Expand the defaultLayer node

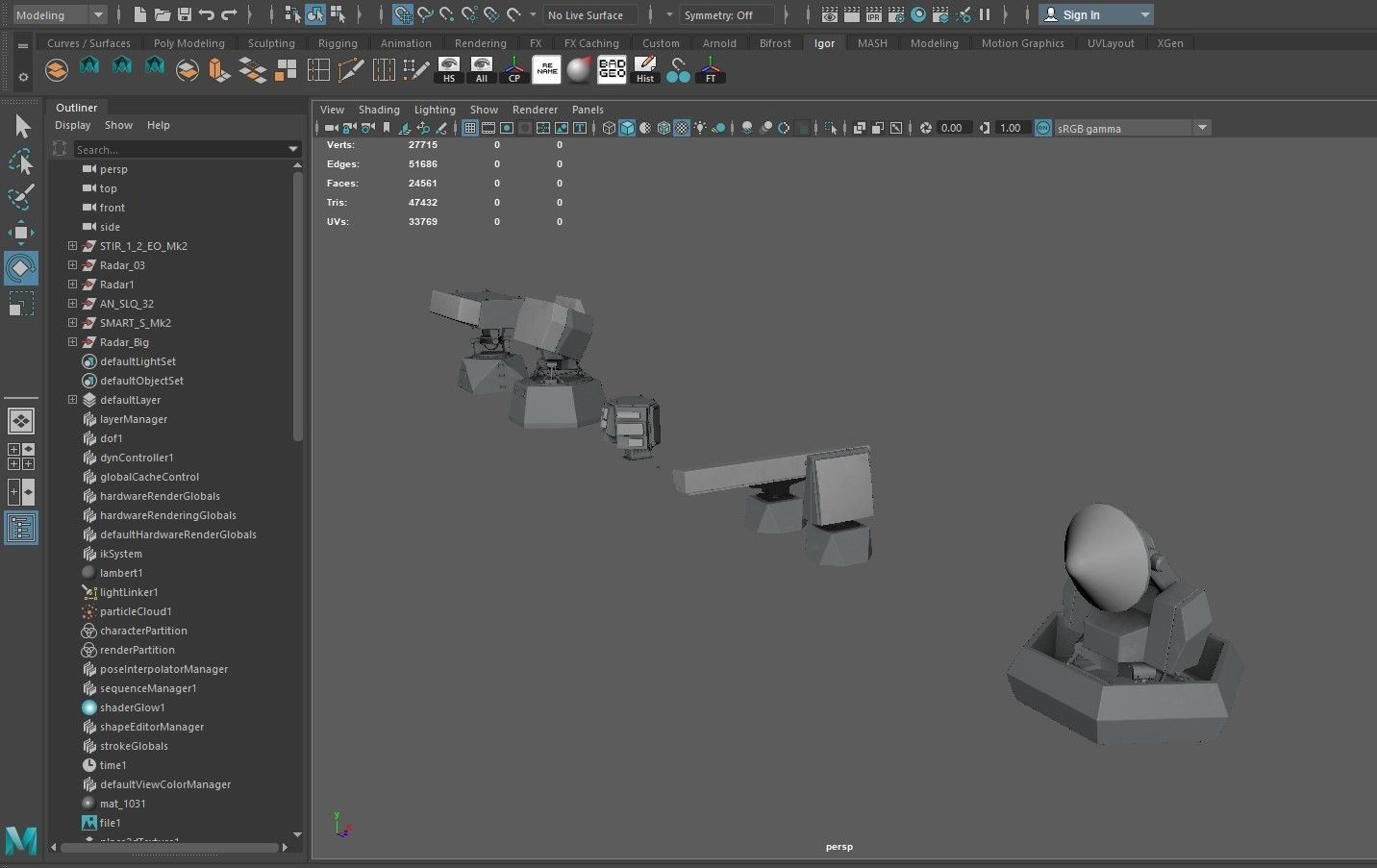(x=72, y=400)
